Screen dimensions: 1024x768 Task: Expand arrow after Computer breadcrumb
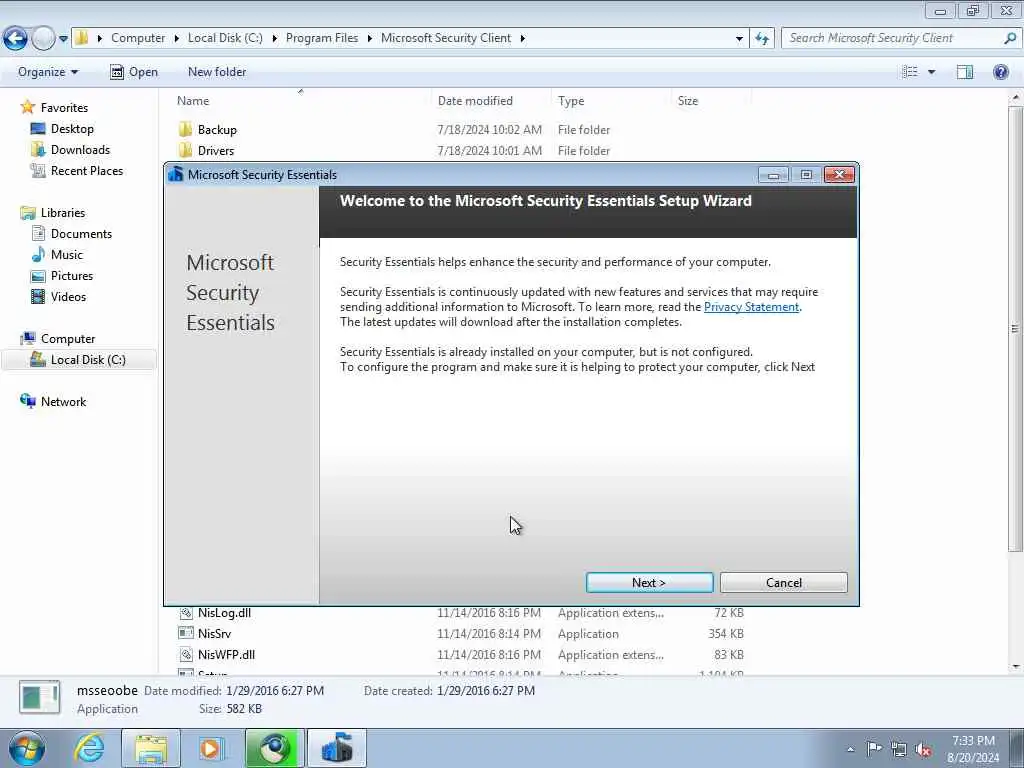pos(176,39)
